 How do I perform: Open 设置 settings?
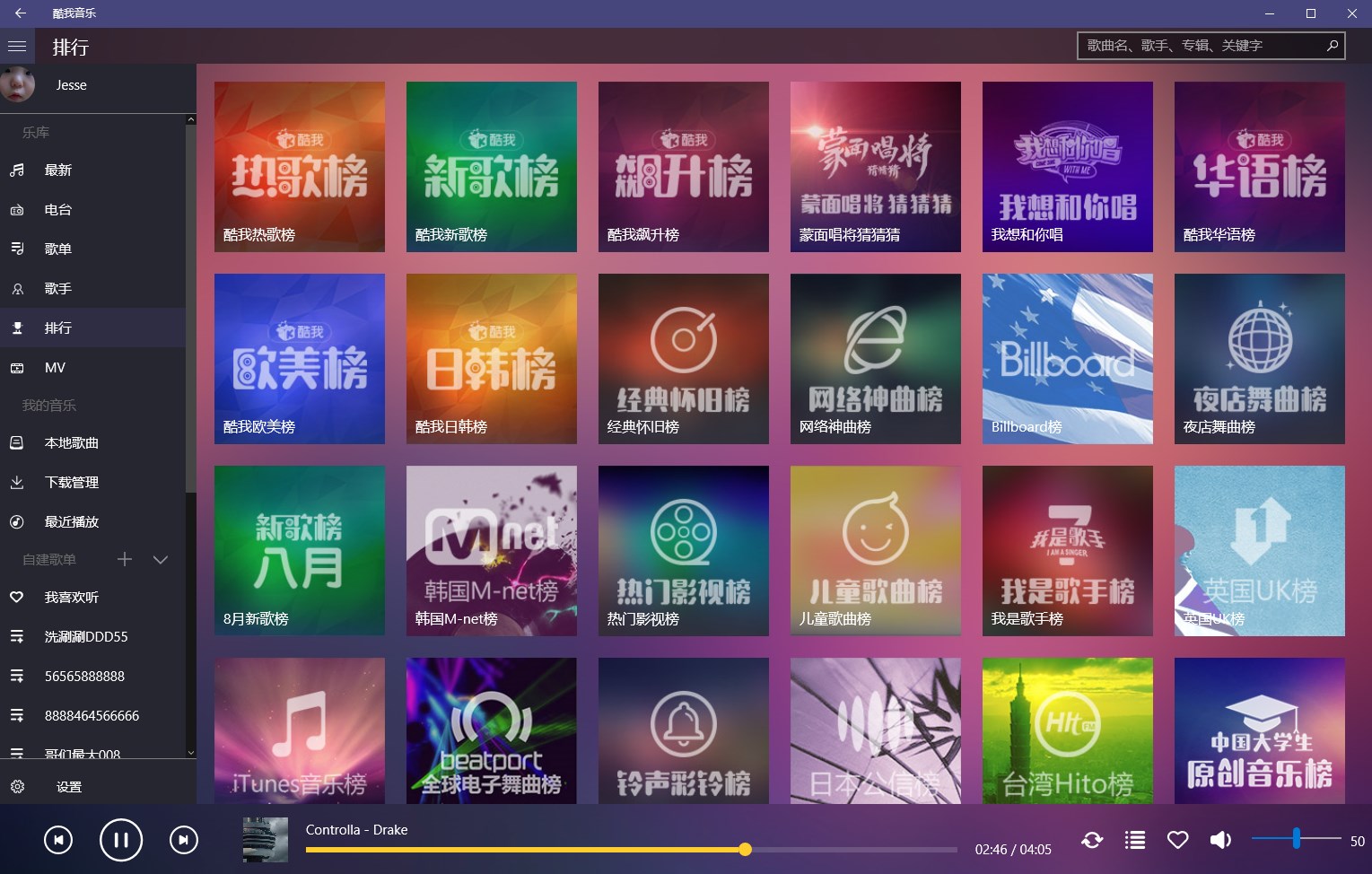point(98,786)
